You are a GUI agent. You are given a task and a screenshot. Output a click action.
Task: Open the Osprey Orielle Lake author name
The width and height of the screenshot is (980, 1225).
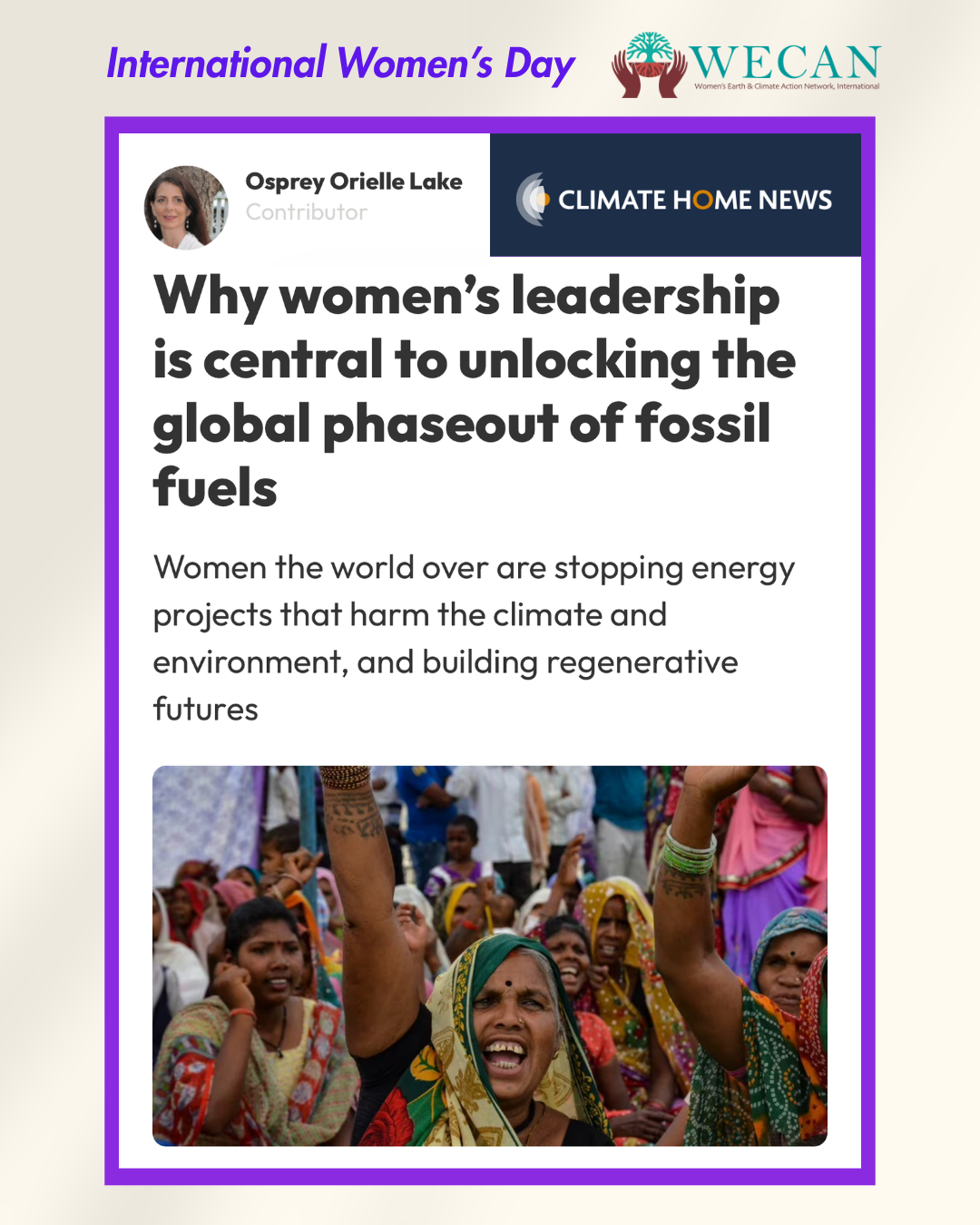pos(354,181)
